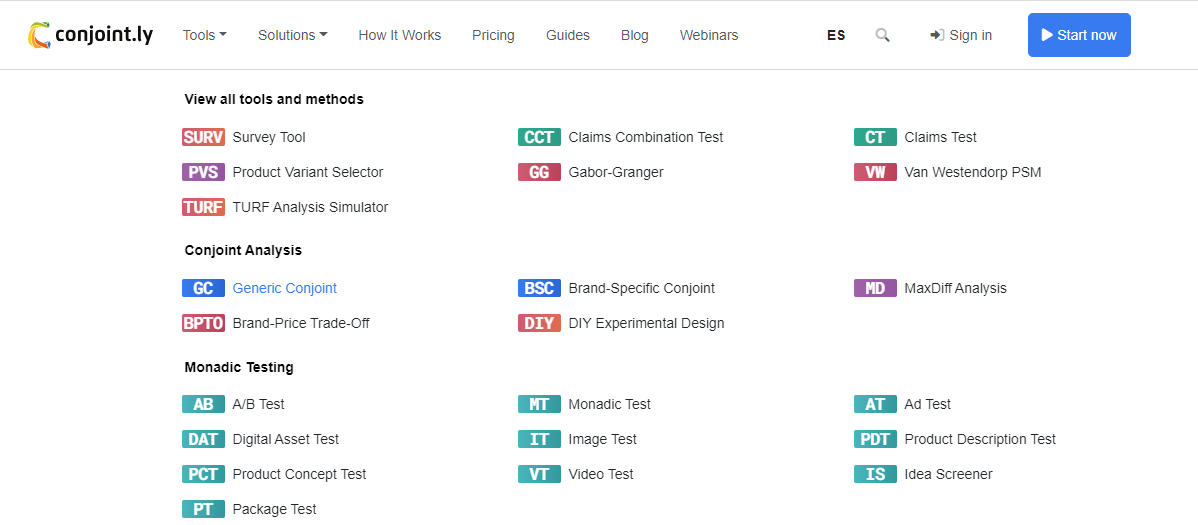Click the DAT badge icon
Screen dimensions: 1198x525
(203, 439)
